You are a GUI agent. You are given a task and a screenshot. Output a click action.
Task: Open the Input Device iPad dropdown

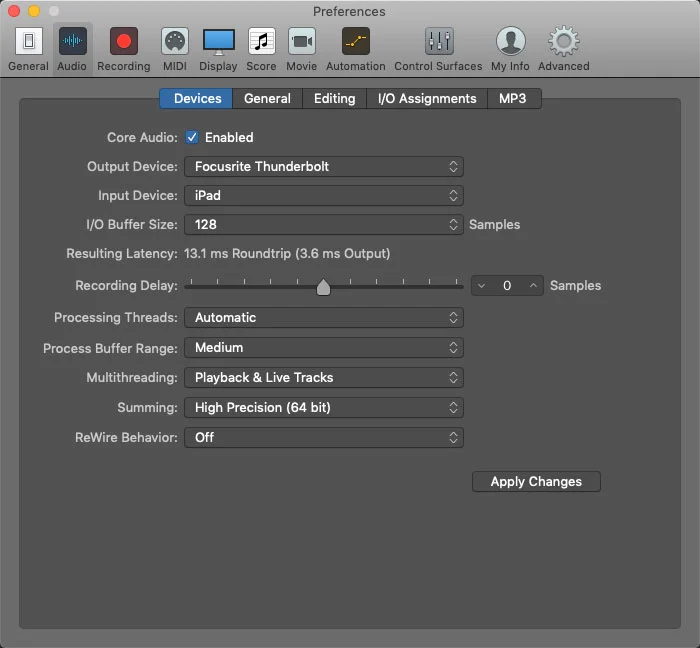point(324,195)
